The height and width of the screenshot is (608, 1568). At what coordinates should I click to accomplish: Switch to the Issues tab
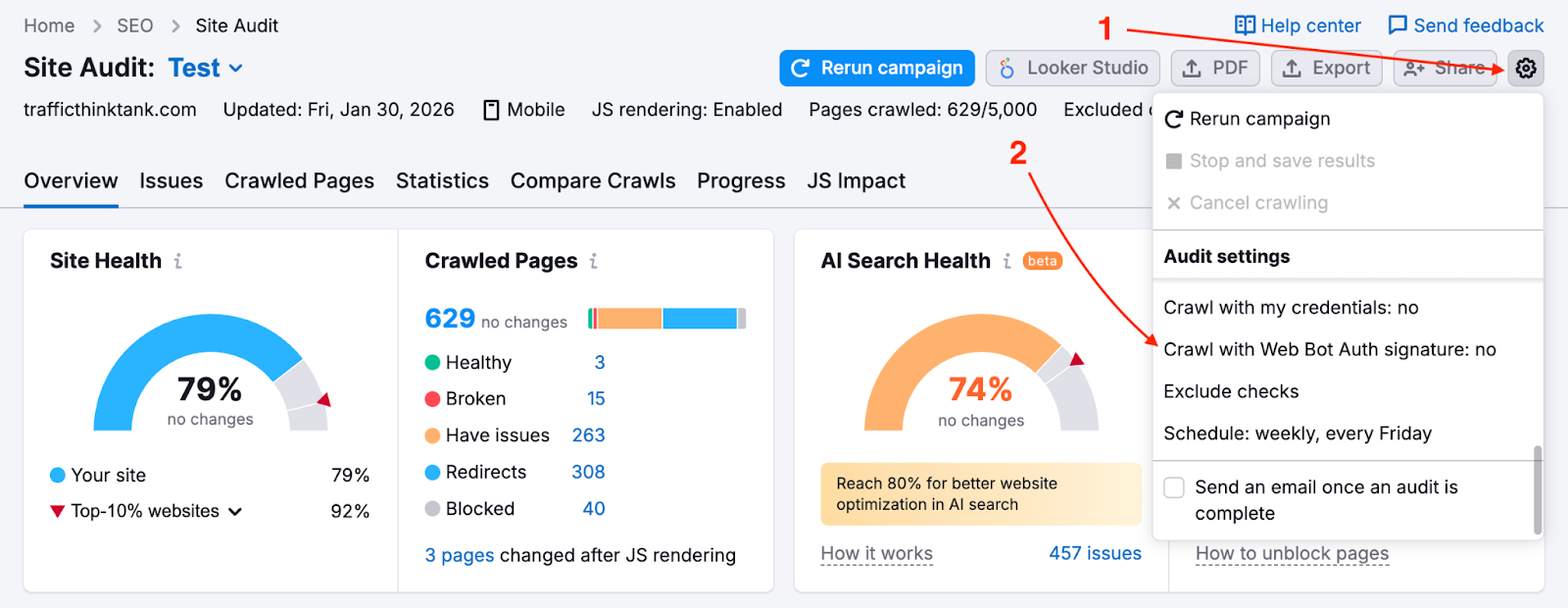(x=171, y=181)
